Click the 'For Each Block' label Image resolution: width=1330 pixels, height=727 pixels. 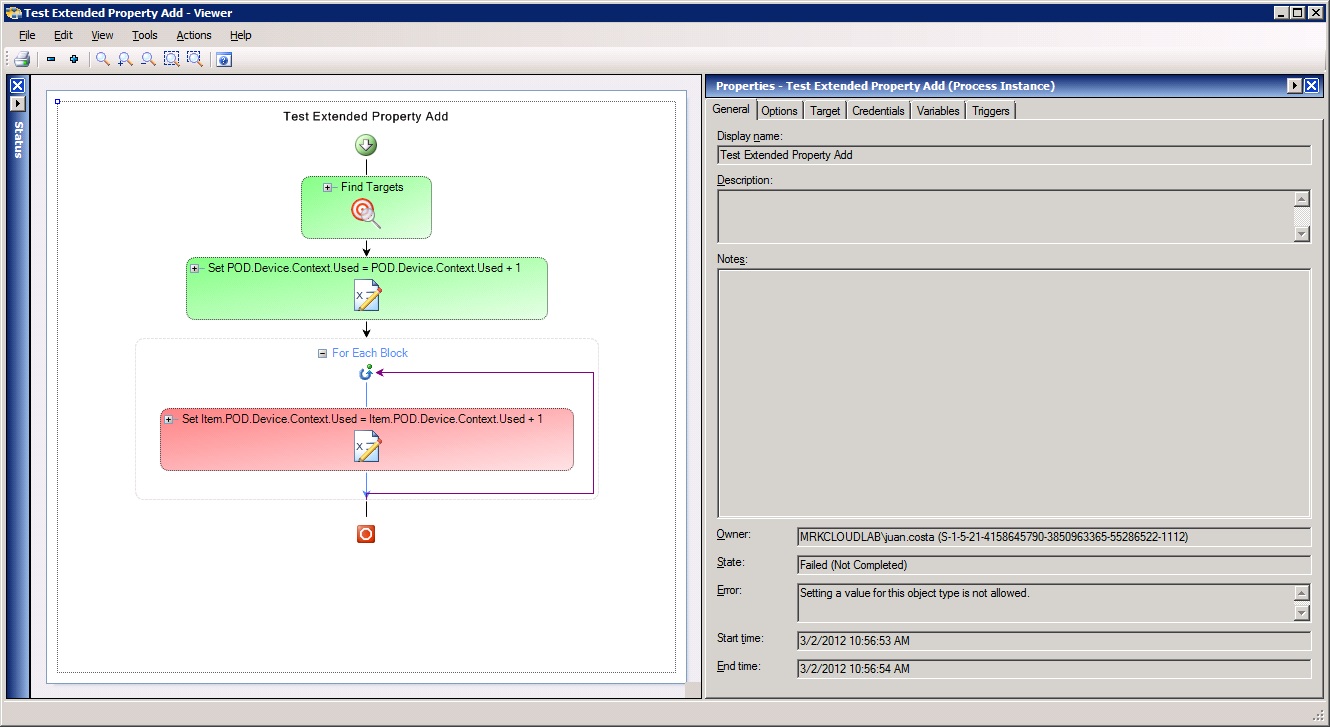(x=370, y=353)
